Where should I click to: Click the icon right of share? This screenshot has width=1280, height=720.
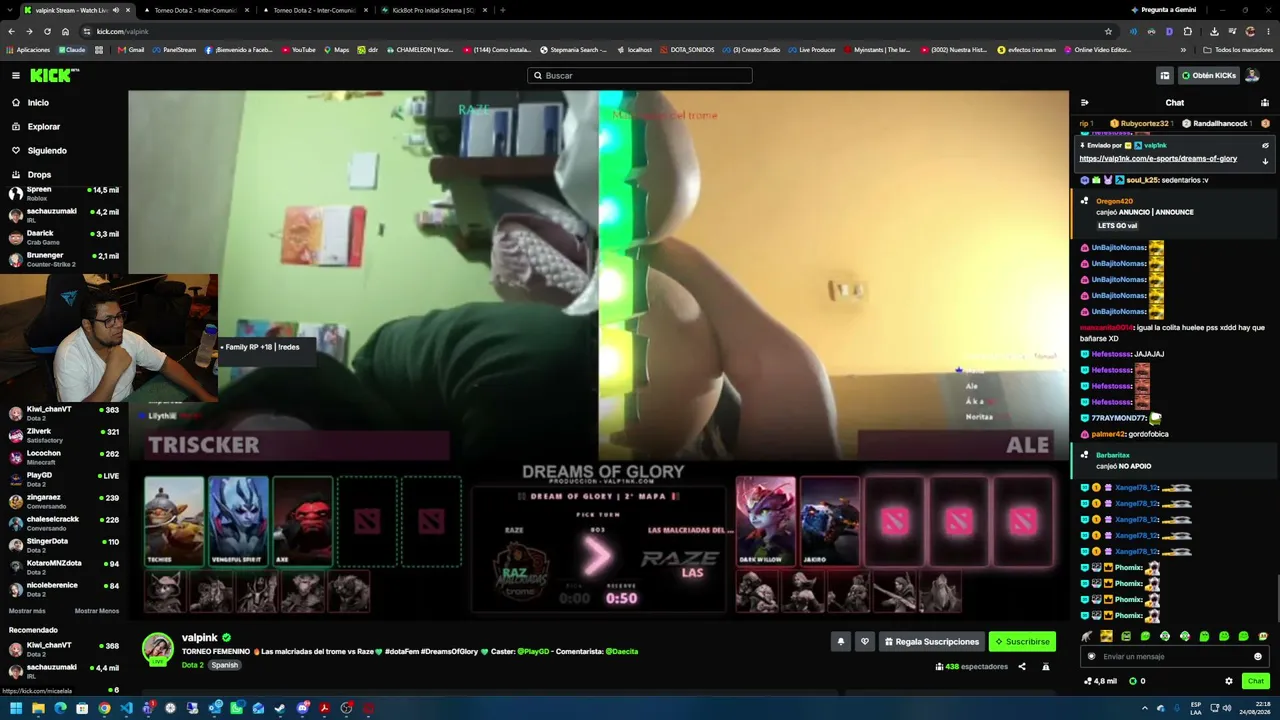point(1046,667)
